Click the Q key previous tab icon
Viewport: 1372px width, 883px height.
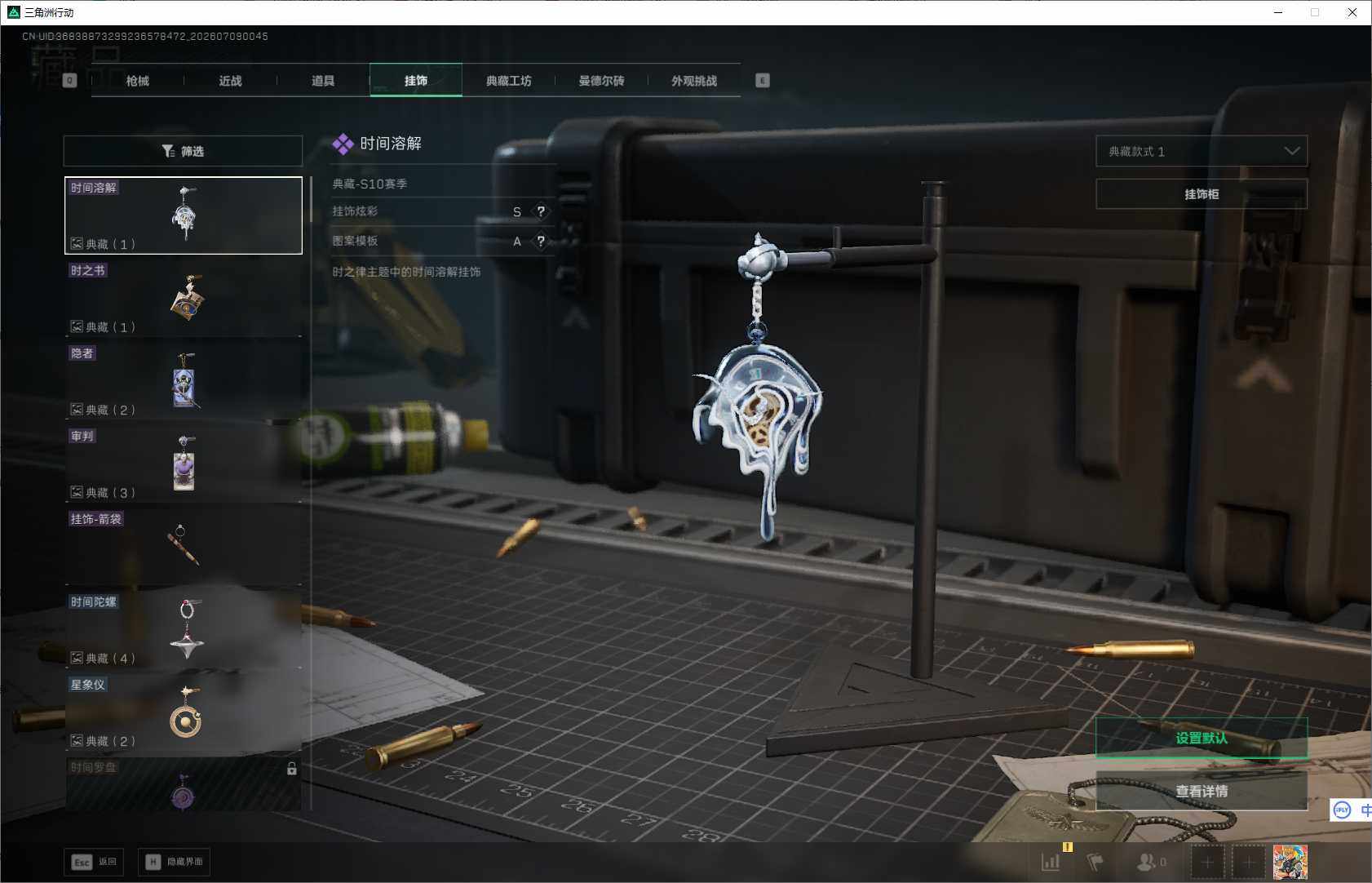coord(69,81)
